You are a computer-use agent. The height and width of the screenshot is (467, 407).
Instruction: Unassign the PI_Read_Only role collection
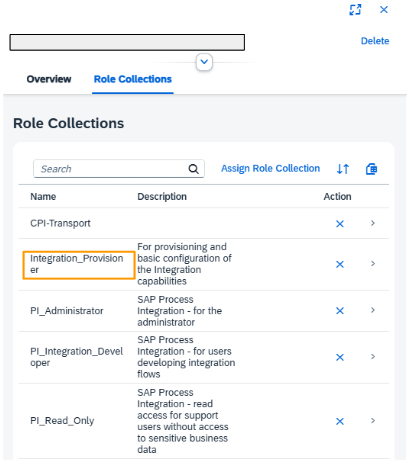[340, 421]
